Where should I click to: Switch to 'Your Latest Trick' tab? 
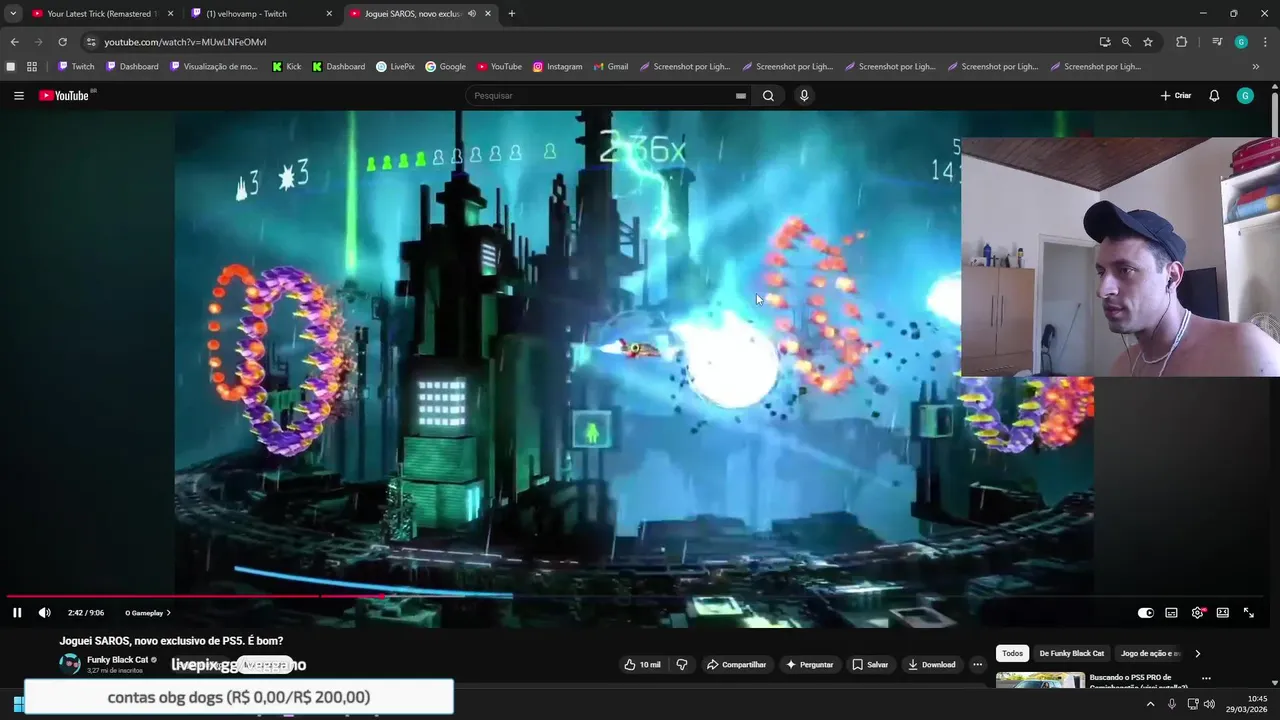[x=102, y=14]
